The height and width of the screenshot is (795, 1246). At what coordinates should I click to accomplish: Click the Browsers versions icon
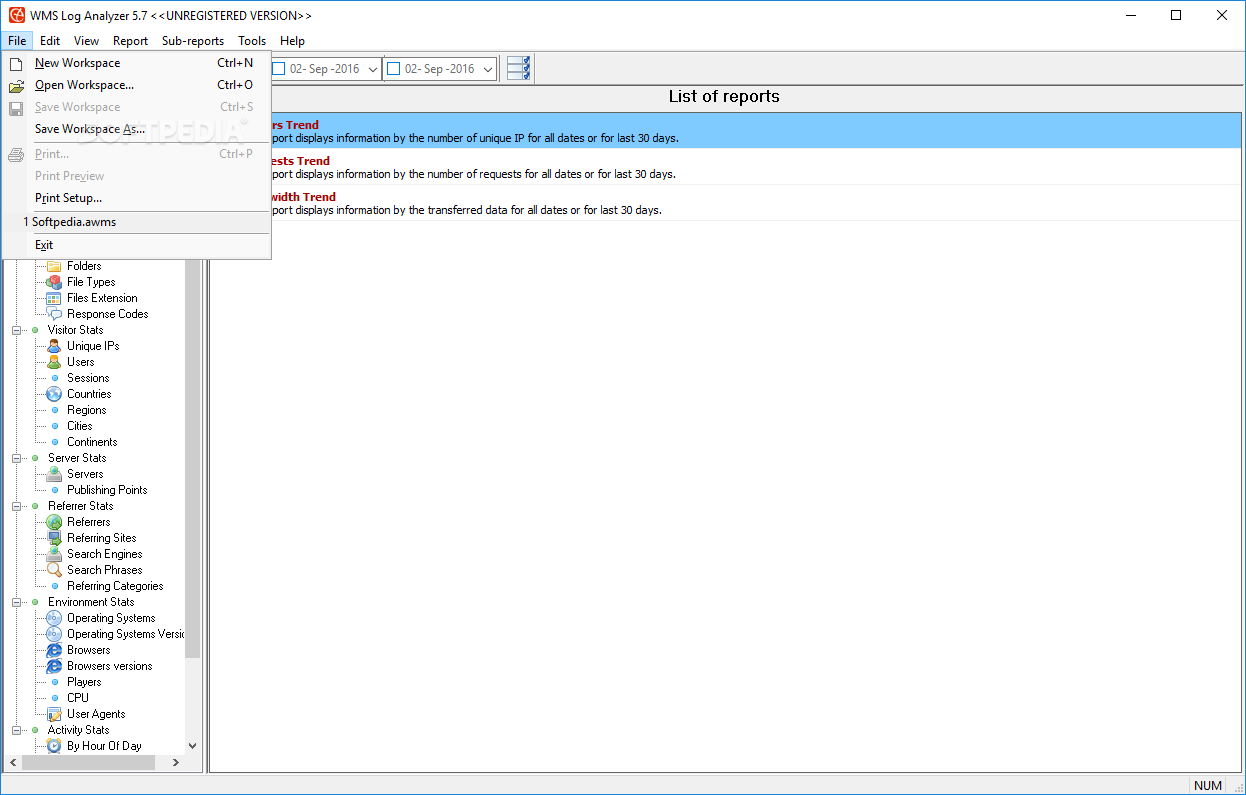(x=54, y=666)
